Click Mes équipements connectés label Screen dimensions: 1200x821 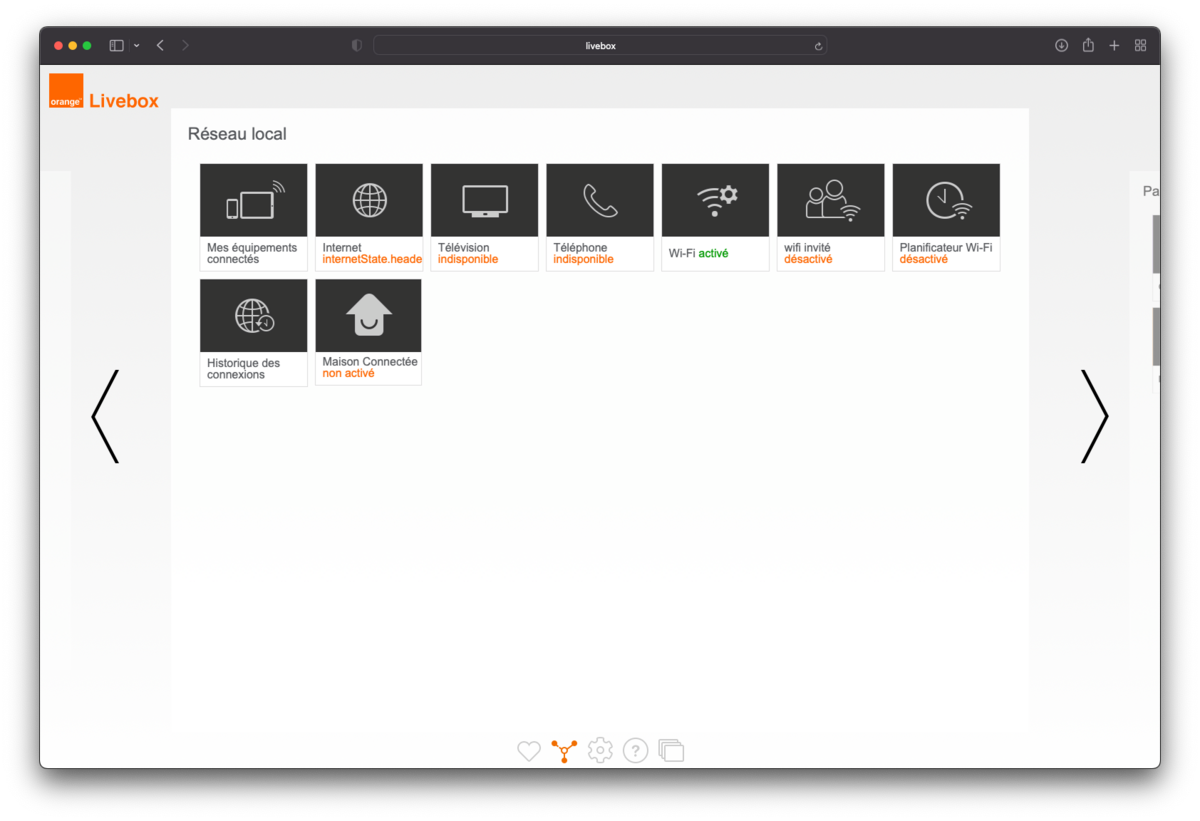click(252, 254)
